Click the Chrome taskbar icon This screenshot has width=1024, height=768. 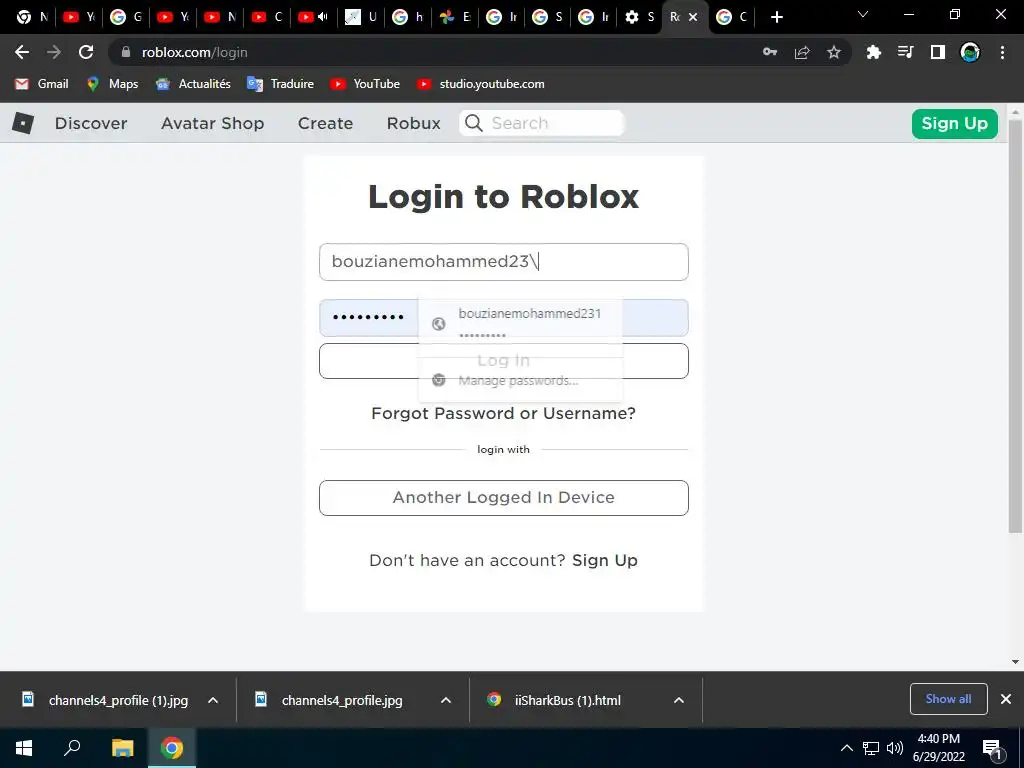pos(172,748)
